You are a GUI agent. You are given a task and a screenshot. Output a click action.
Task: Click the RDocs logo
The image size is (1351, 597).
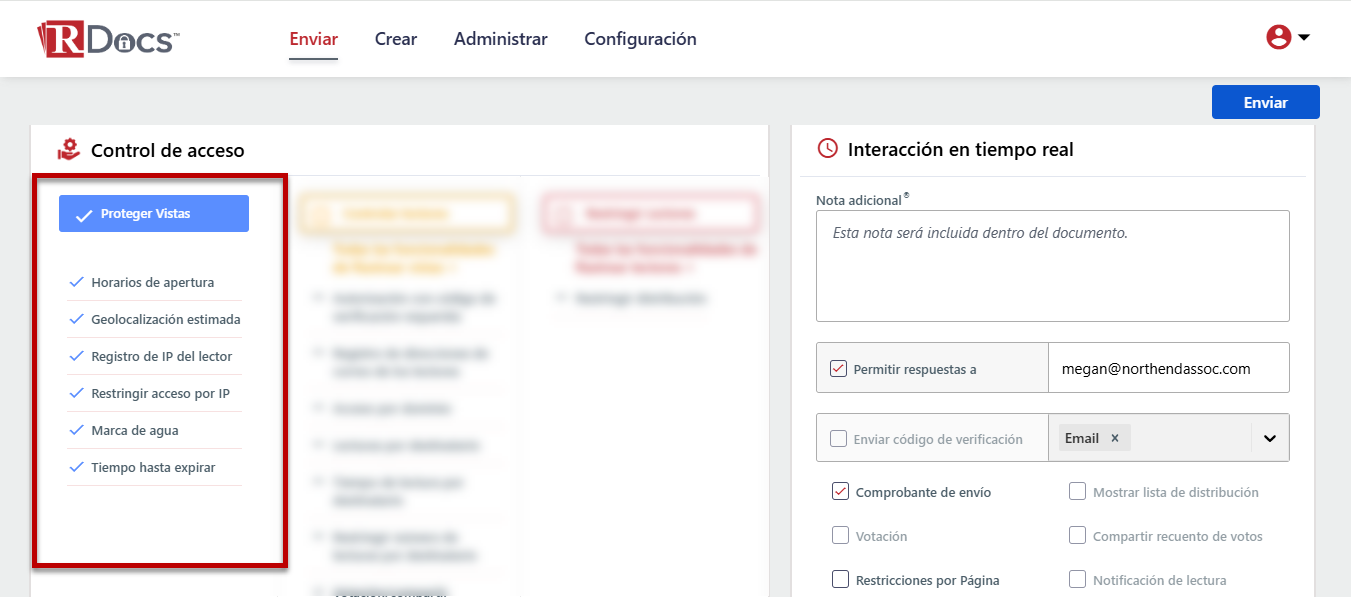point(108,40)
